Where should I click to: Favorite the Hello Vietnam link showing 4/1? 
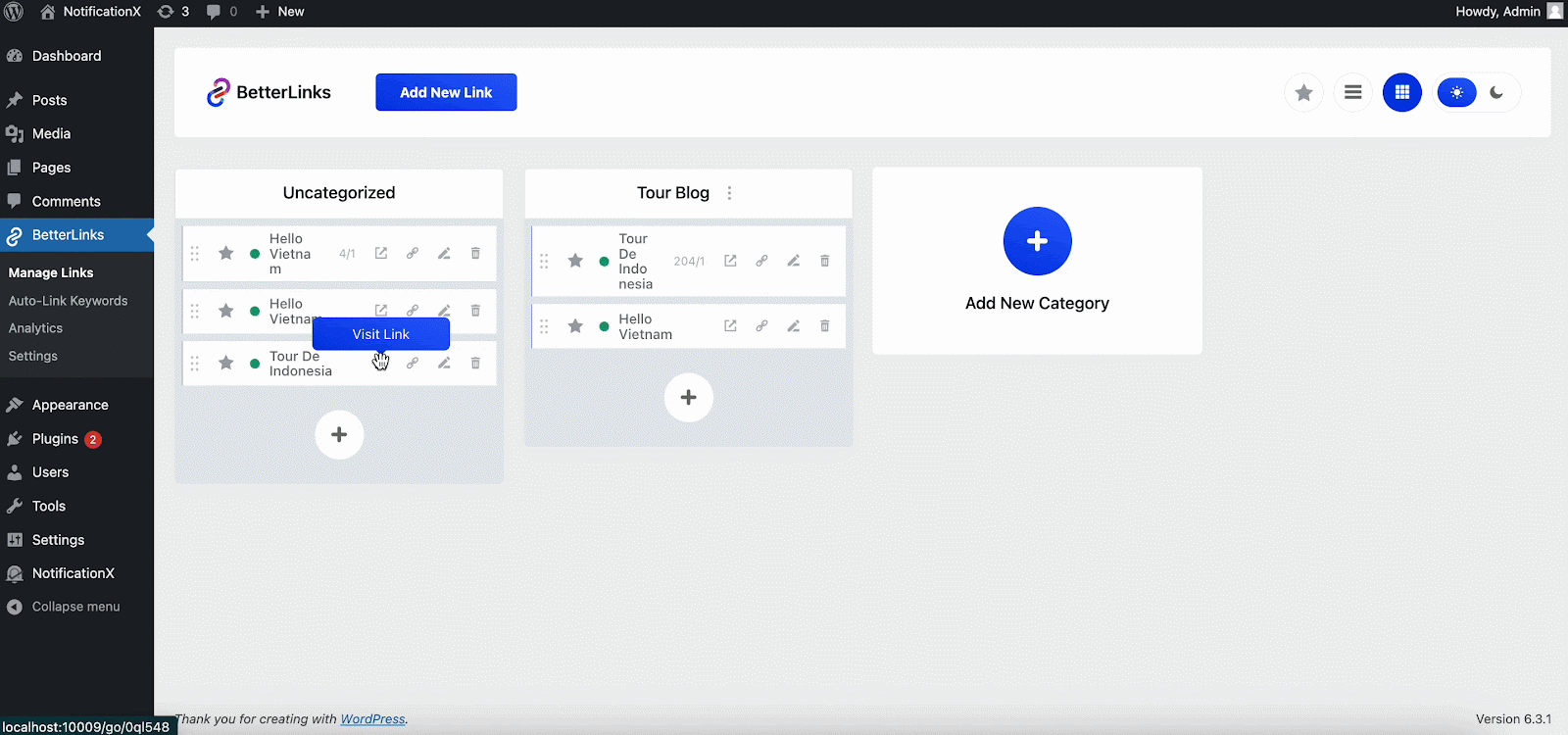tap(225, 253)
